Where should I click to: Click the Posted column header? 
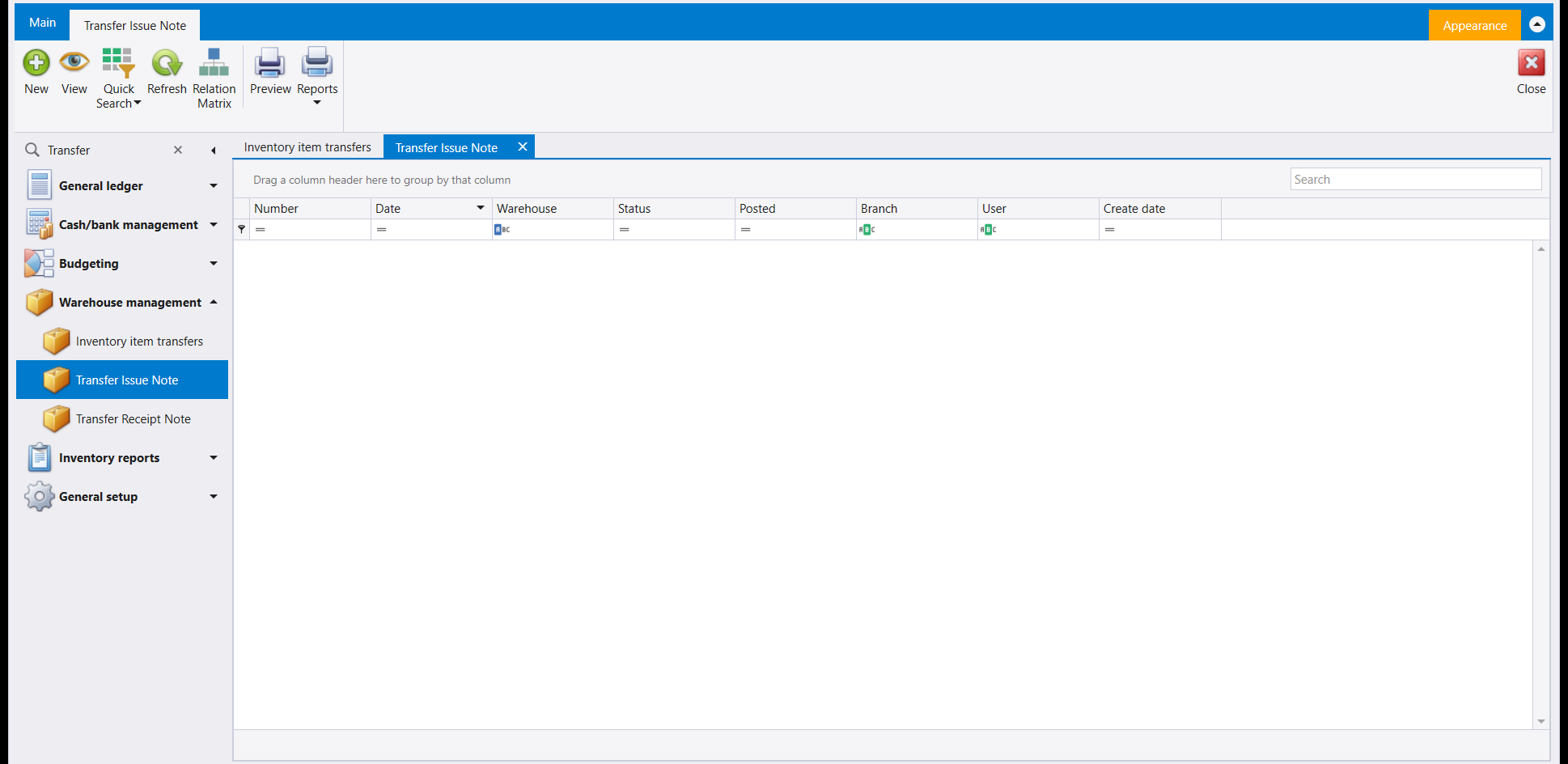[x=796, y=209]
